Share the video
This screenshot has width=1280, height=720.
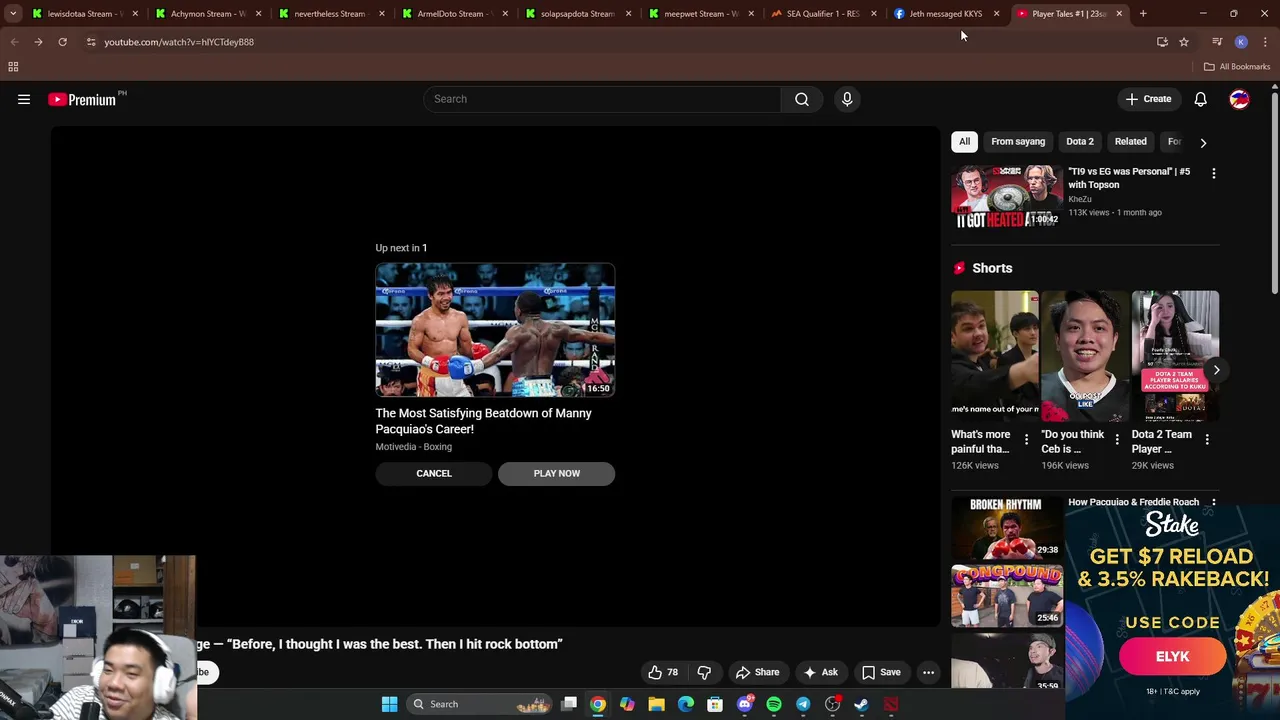pyautogui.click(x=757, y=672)
